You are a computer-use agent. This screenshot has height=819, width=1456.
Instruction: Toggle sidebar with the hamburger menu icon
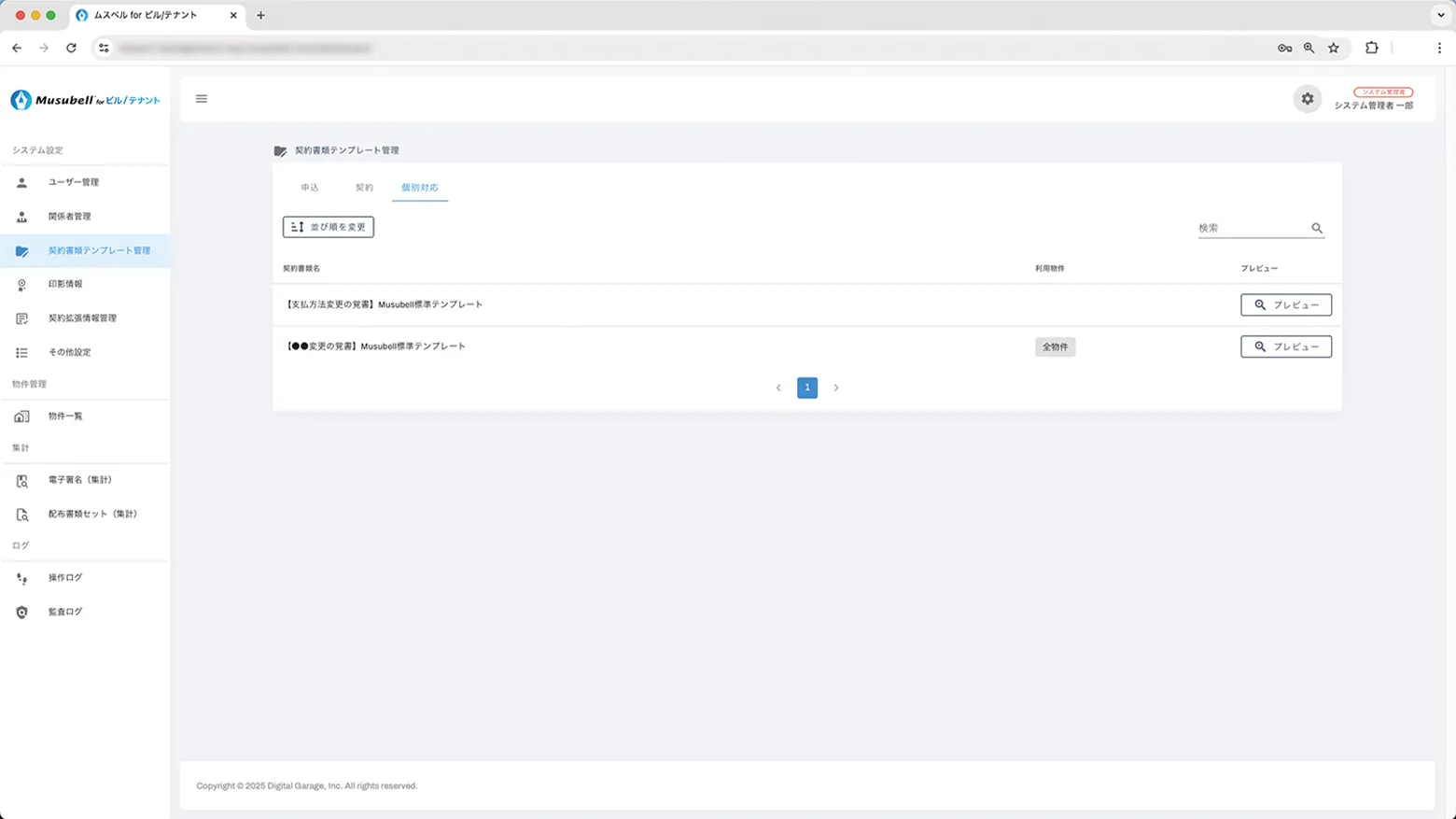click(202, 99)
